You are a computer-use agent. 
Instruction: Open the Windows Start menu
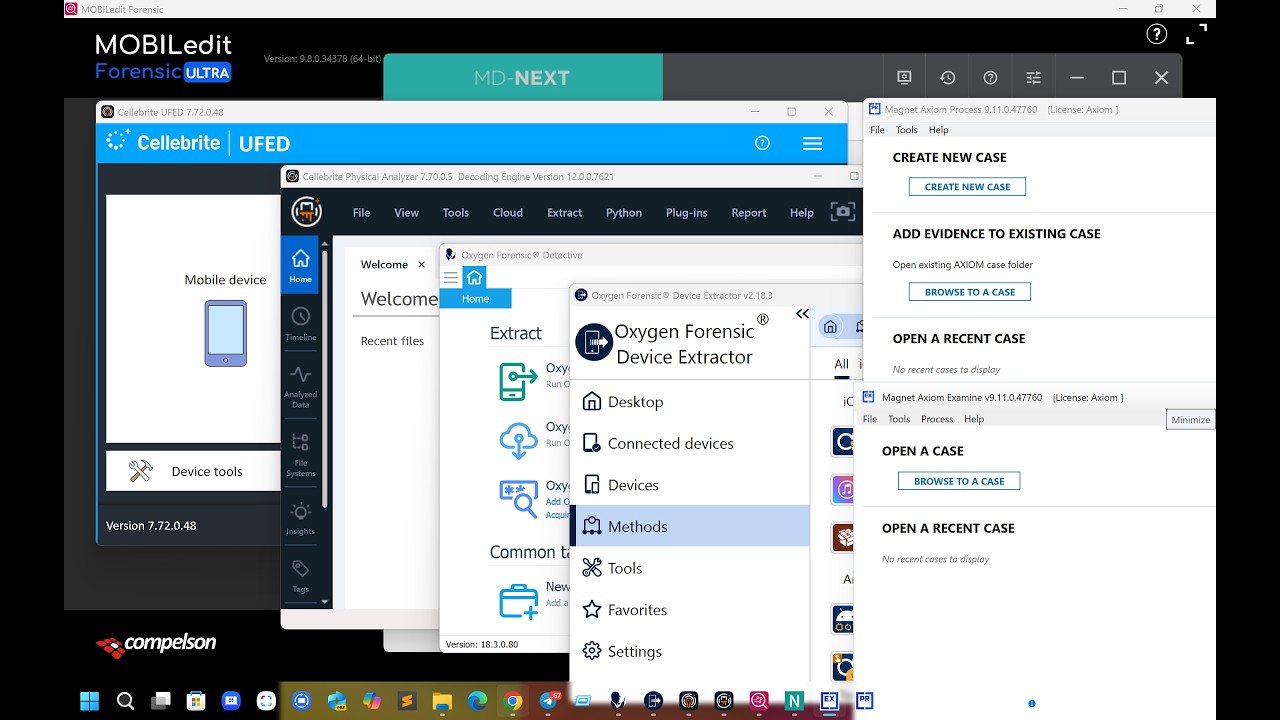pos(90,701)
